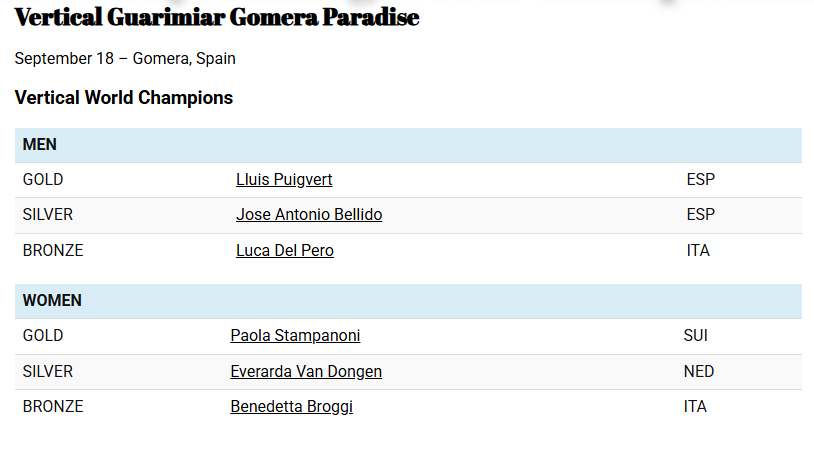This screenshot has width=814, height=474.
Task: Click the Vertical World Champions subheading
Action: pyautogui.click(x=124, y=98)
